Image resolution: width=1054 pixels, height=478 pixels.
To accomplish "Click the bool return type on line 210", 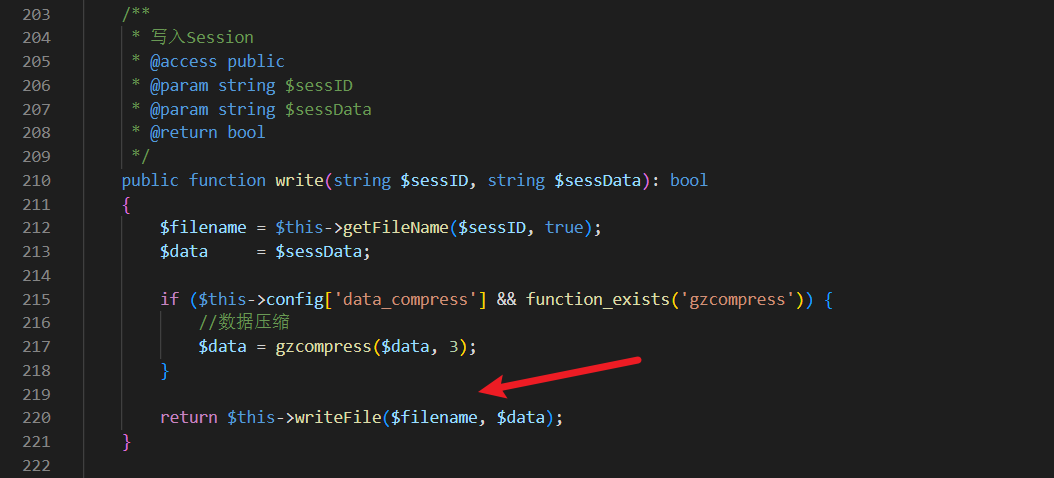I will point(689,180).
